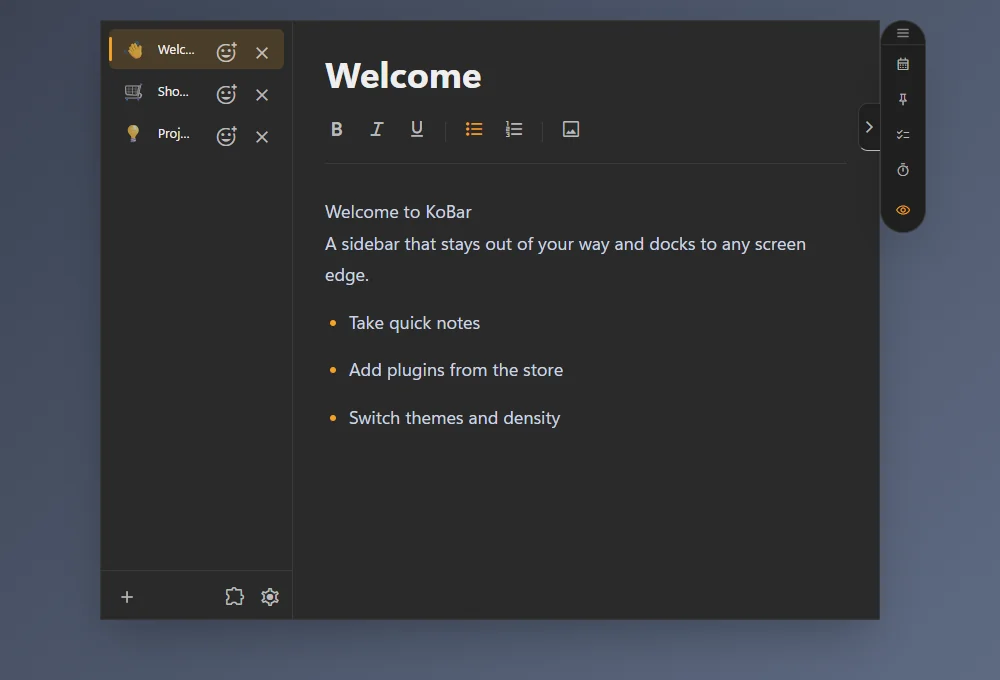This screenshot has height=680, width=1000.
Task: Close the Project note tab
Action: tap(262, 137)
